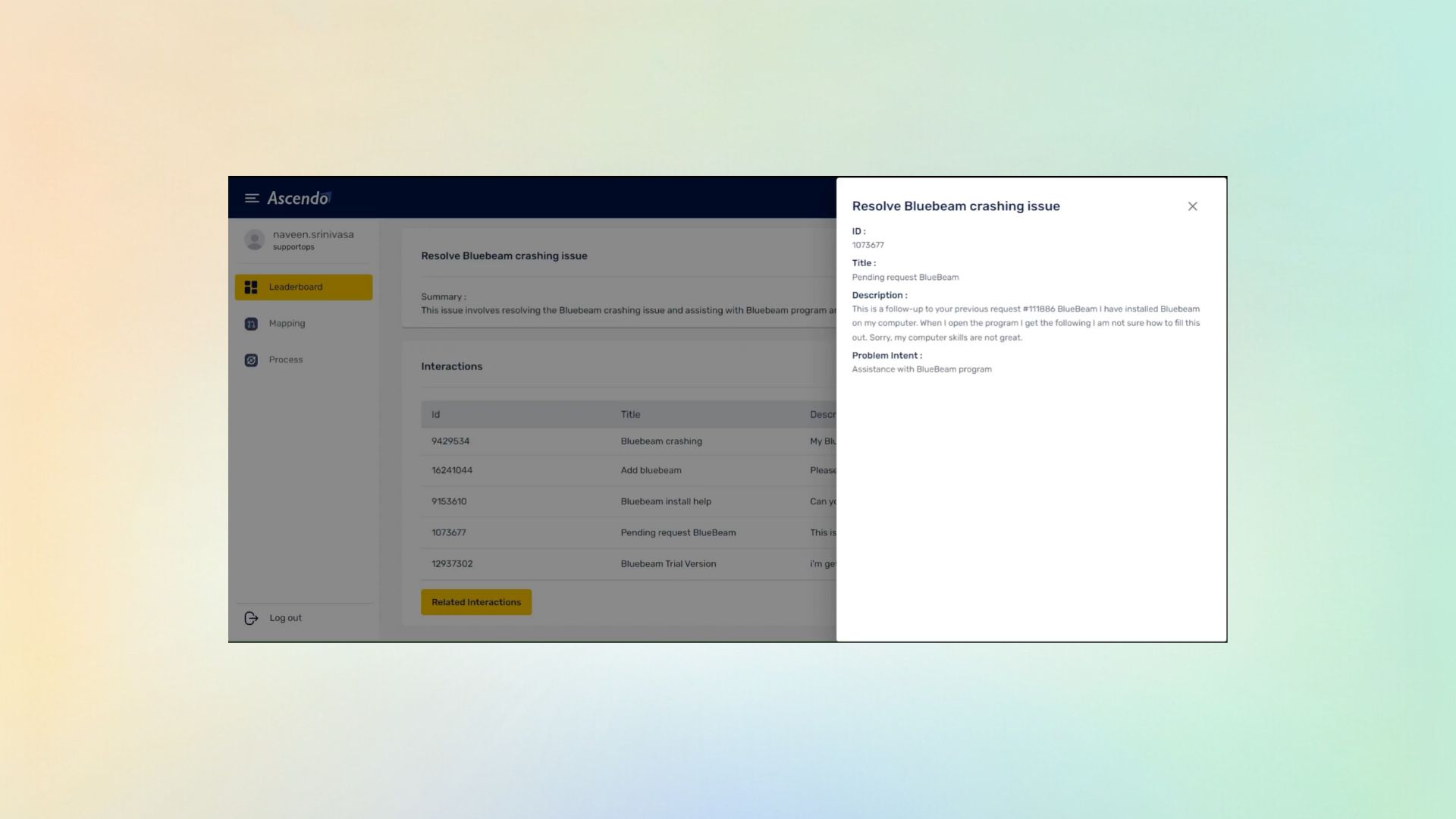Select interaction row 9429534
This screenshot has width=1456, height=819.
[x=450, y=441]
